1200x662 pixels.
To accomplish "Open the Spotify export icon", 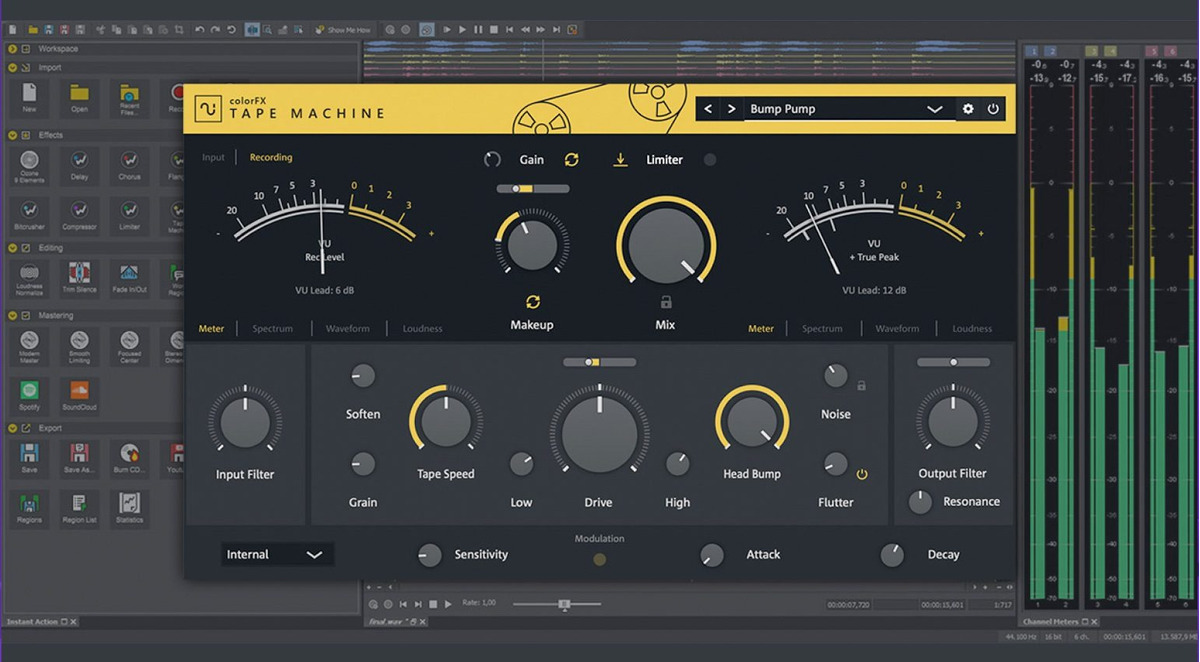I will point(29,390).
